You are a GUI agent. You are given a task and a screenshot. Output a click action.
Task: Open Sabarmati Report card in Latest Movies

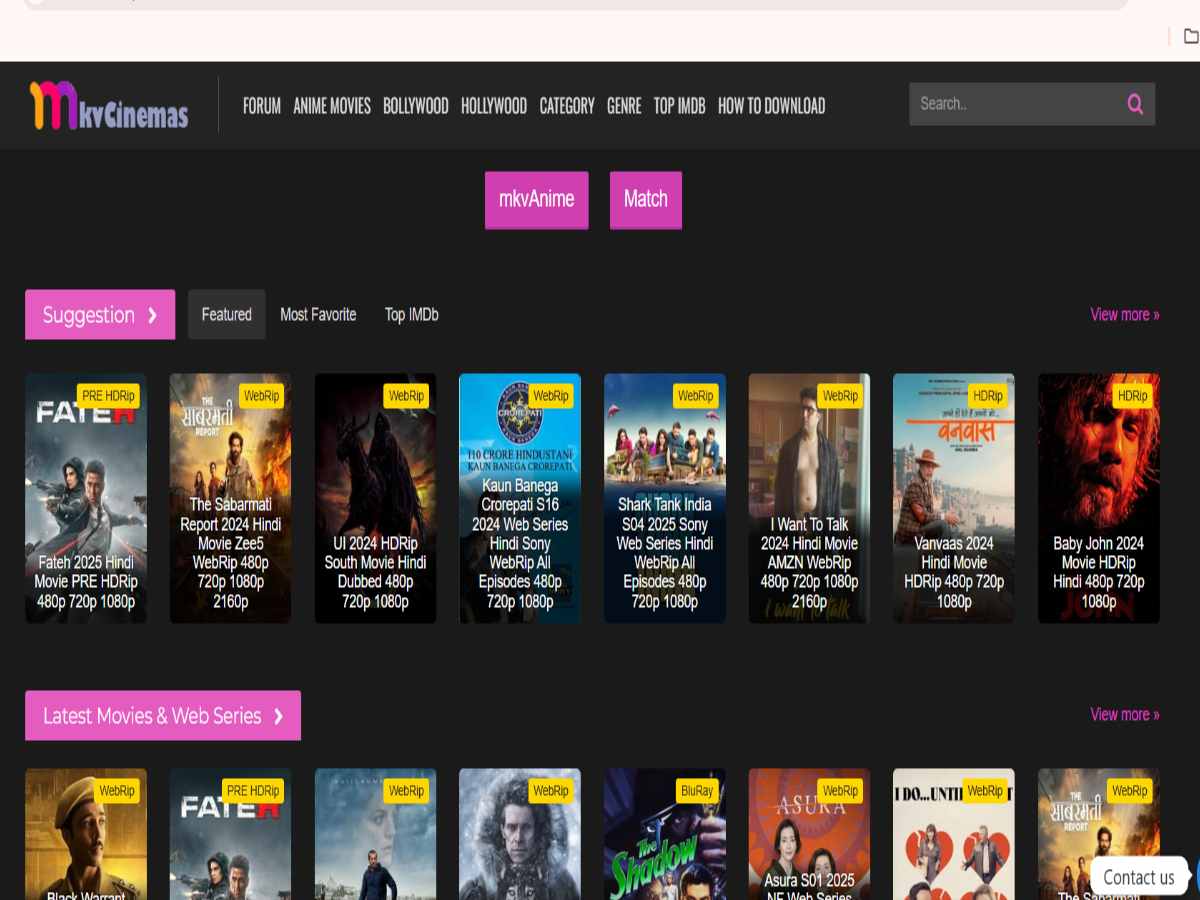[x=1099, y=835]
